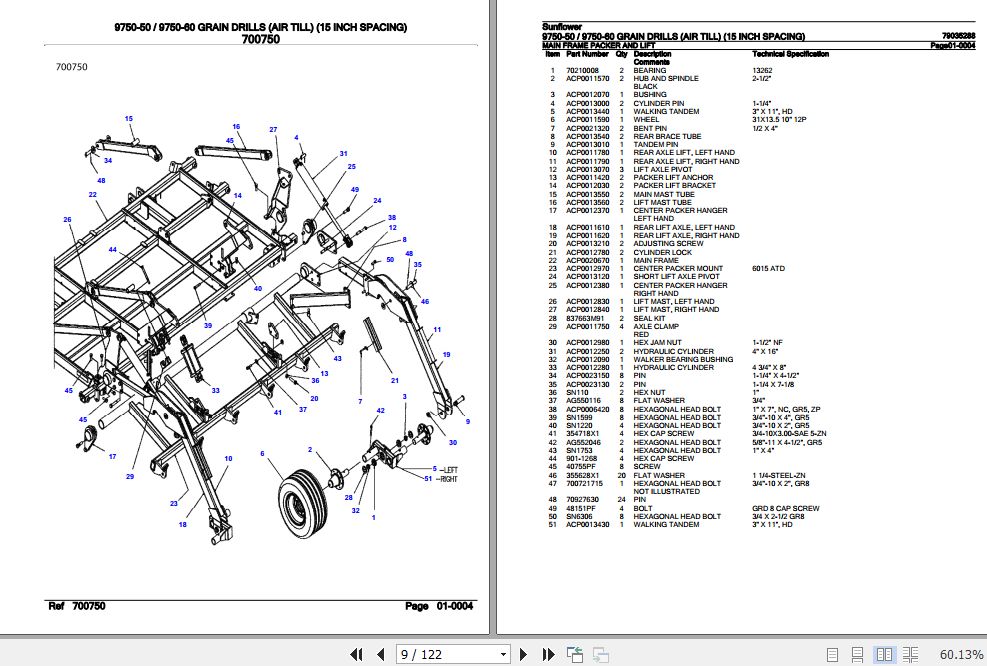Click the WHEEL description for item 6
The height and width of the screenshot is (666, 987).
click(x=646, y=120)
